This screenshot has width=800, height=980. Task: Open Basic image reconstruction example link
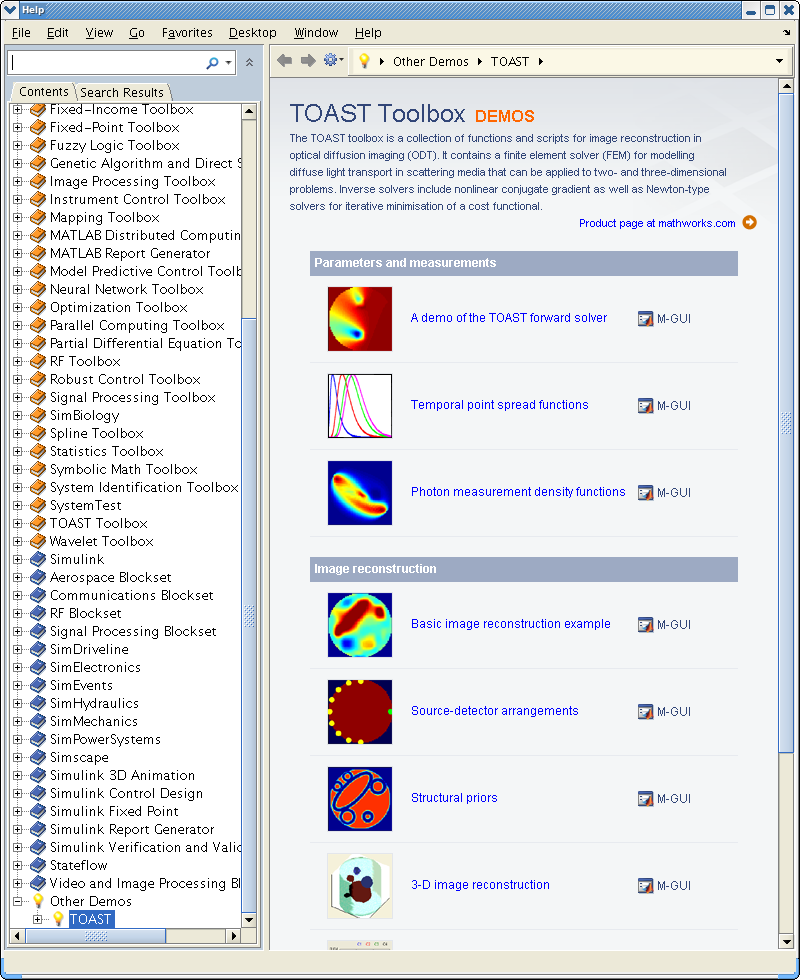pos(511,624)
